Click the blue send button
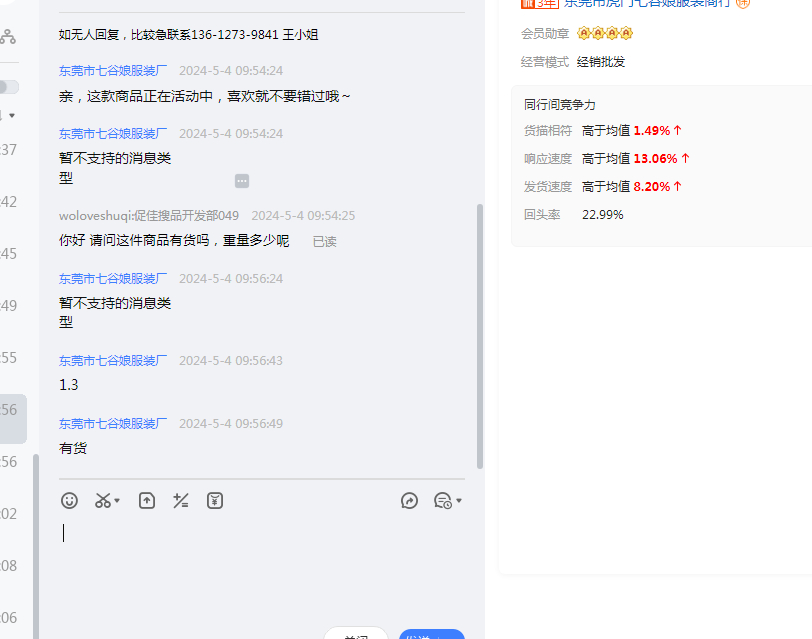Image resolution: width=812 pixels, height=639 pixels. 431,634
